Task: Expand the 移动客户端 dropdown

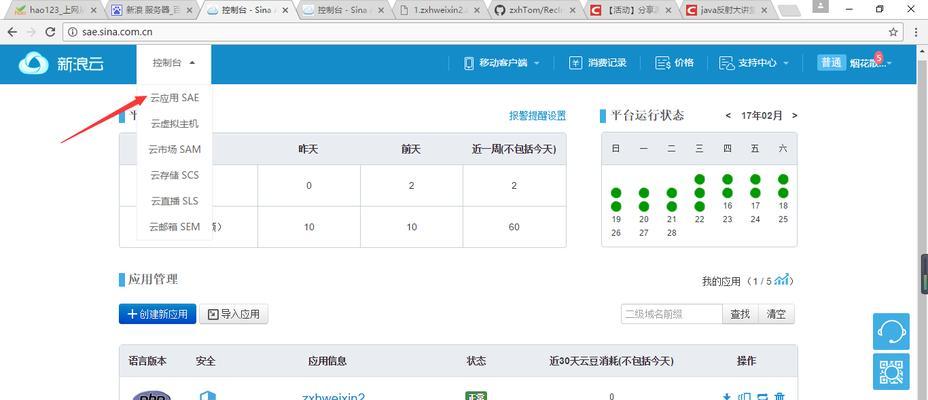Action: pyautogui.click(x=502, y=63)
